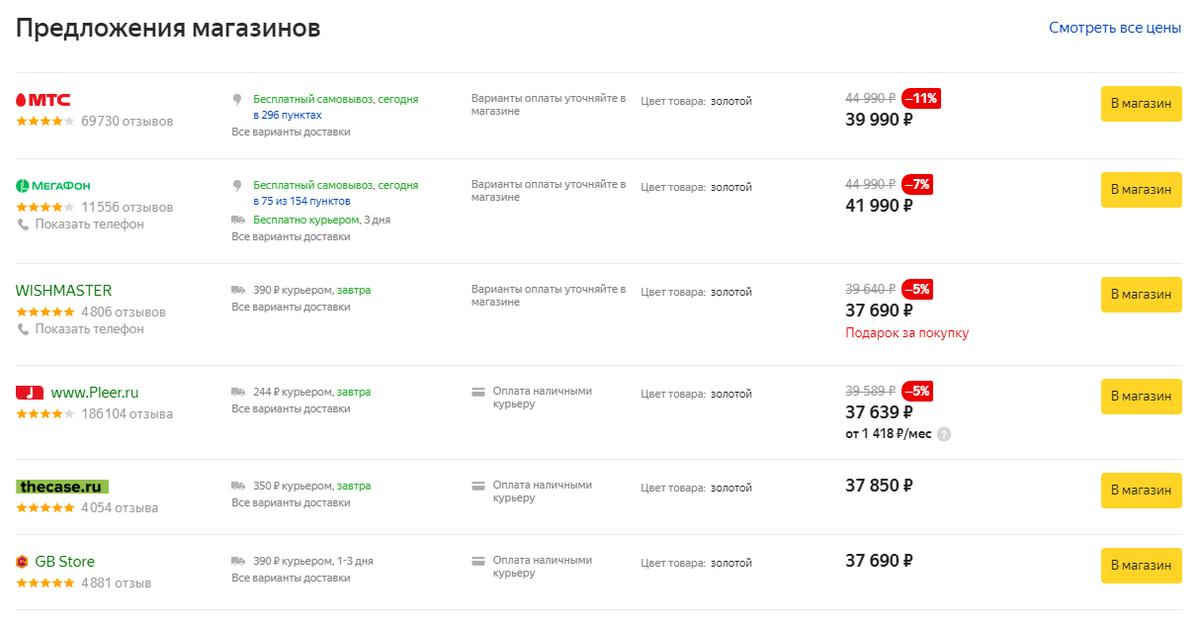This screenshot has height=629, width=1200.
Task: Click MegaFon star rating
Action: [45, 207]
